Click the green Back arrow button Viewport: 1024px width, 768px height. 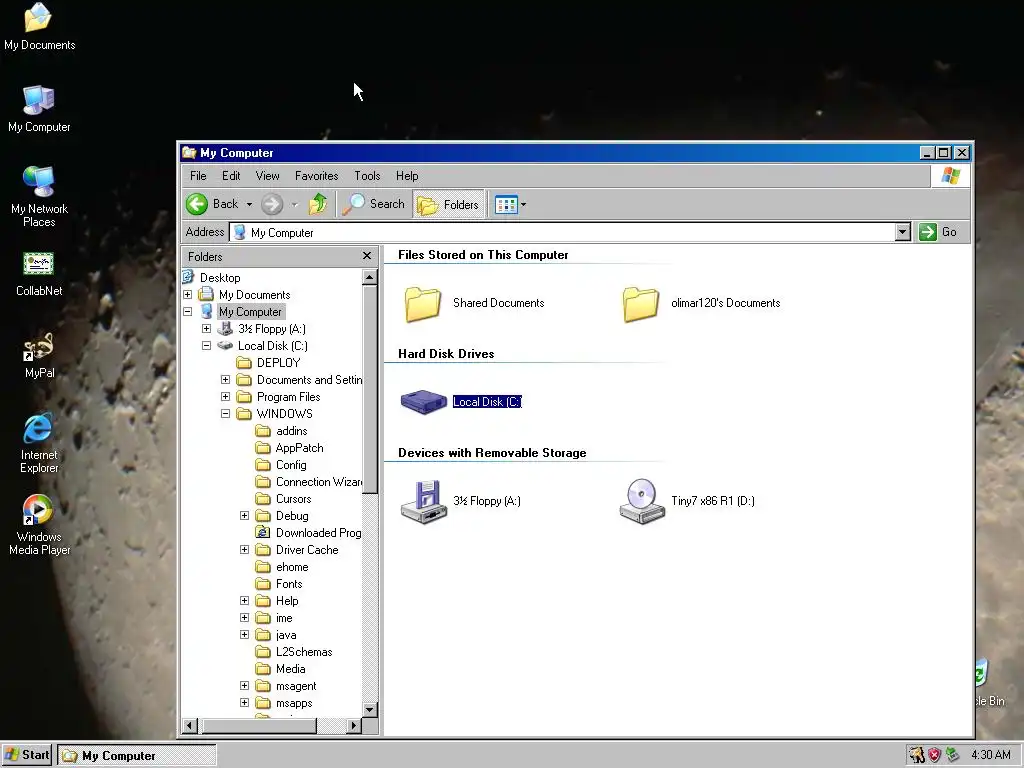(x=197, y=204)
